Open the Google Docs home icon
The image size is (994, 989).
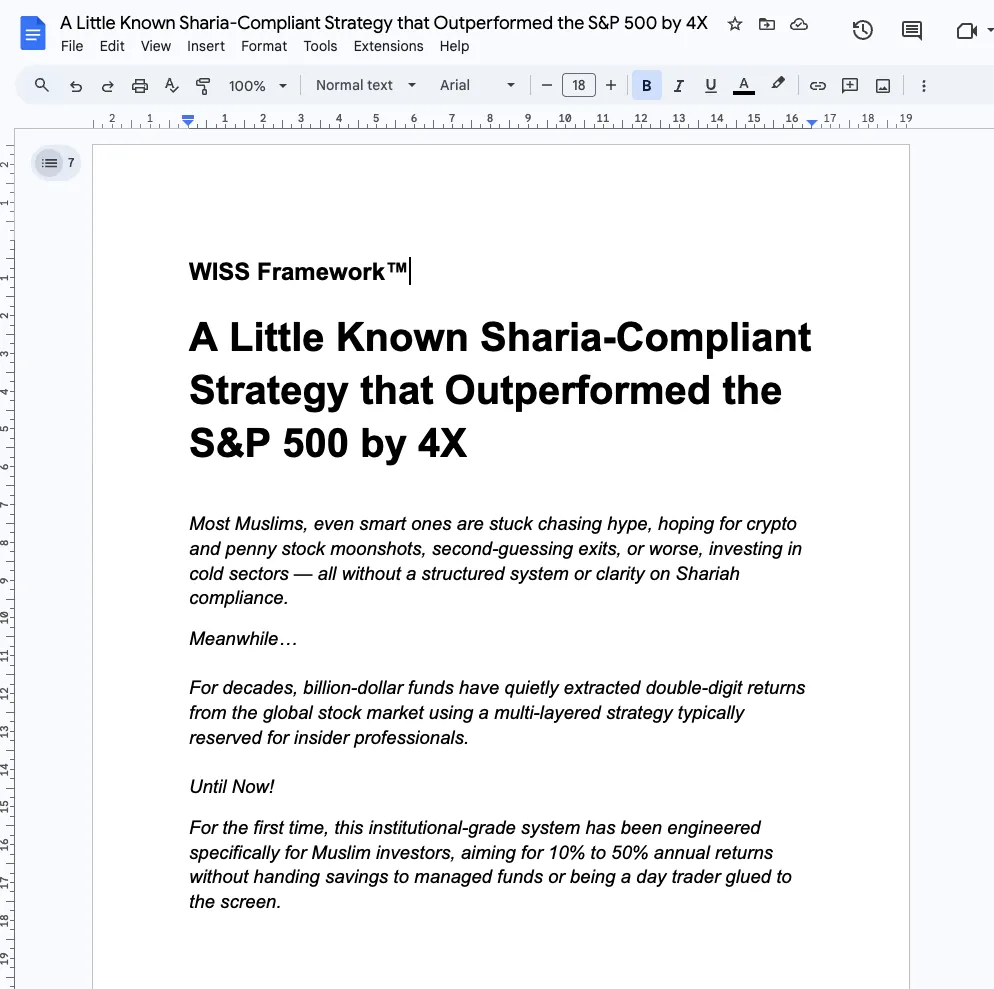point(33,34)
